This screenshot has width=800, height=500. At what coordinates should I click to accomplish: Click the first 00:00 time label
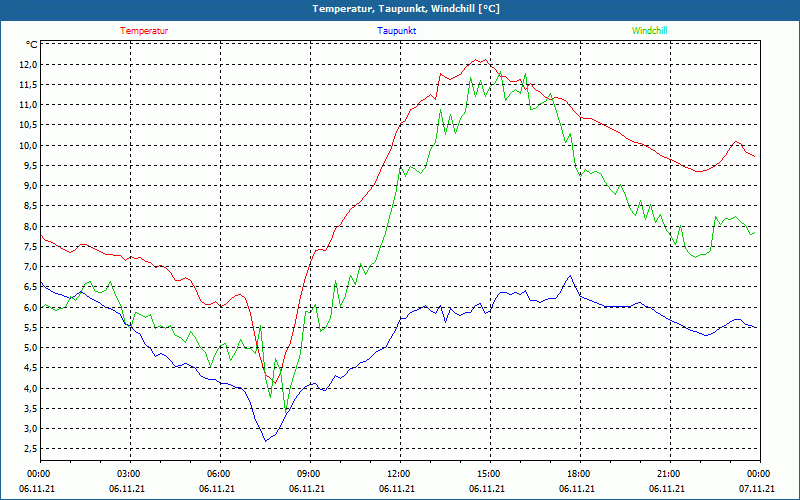click(37, 474)
